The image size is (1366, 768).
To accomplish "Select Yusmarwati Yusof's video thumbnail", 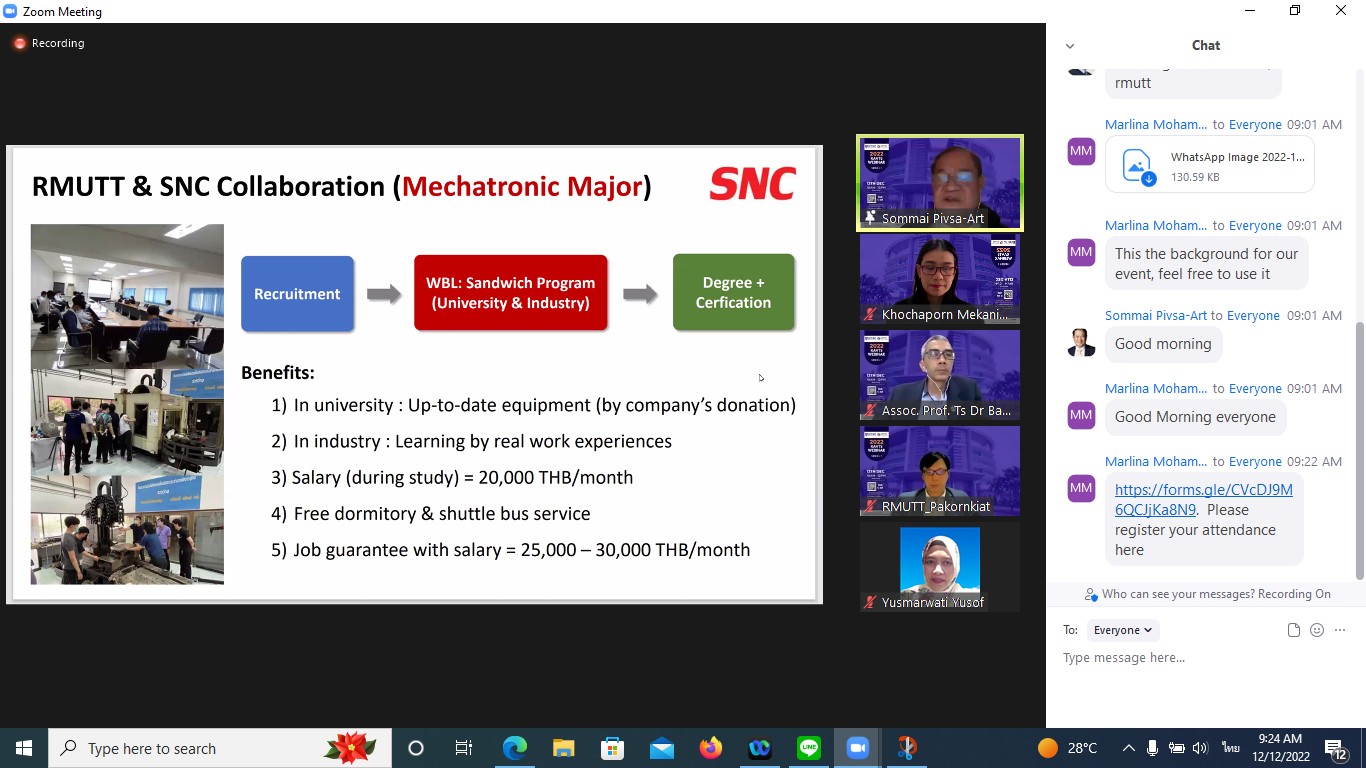I will (940, 567).
